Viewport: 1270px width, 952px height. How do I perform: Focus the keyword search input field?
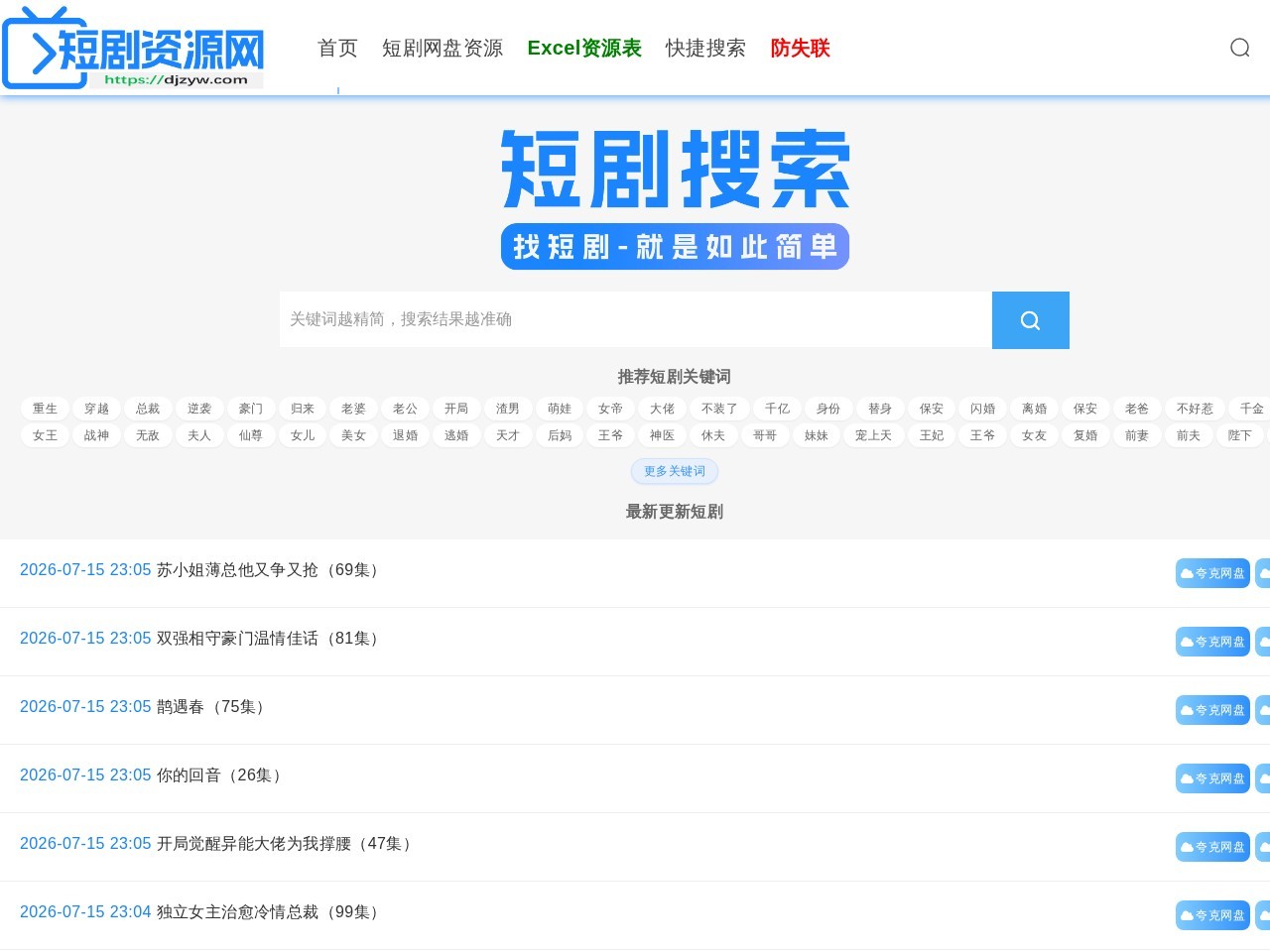(636, 319)
